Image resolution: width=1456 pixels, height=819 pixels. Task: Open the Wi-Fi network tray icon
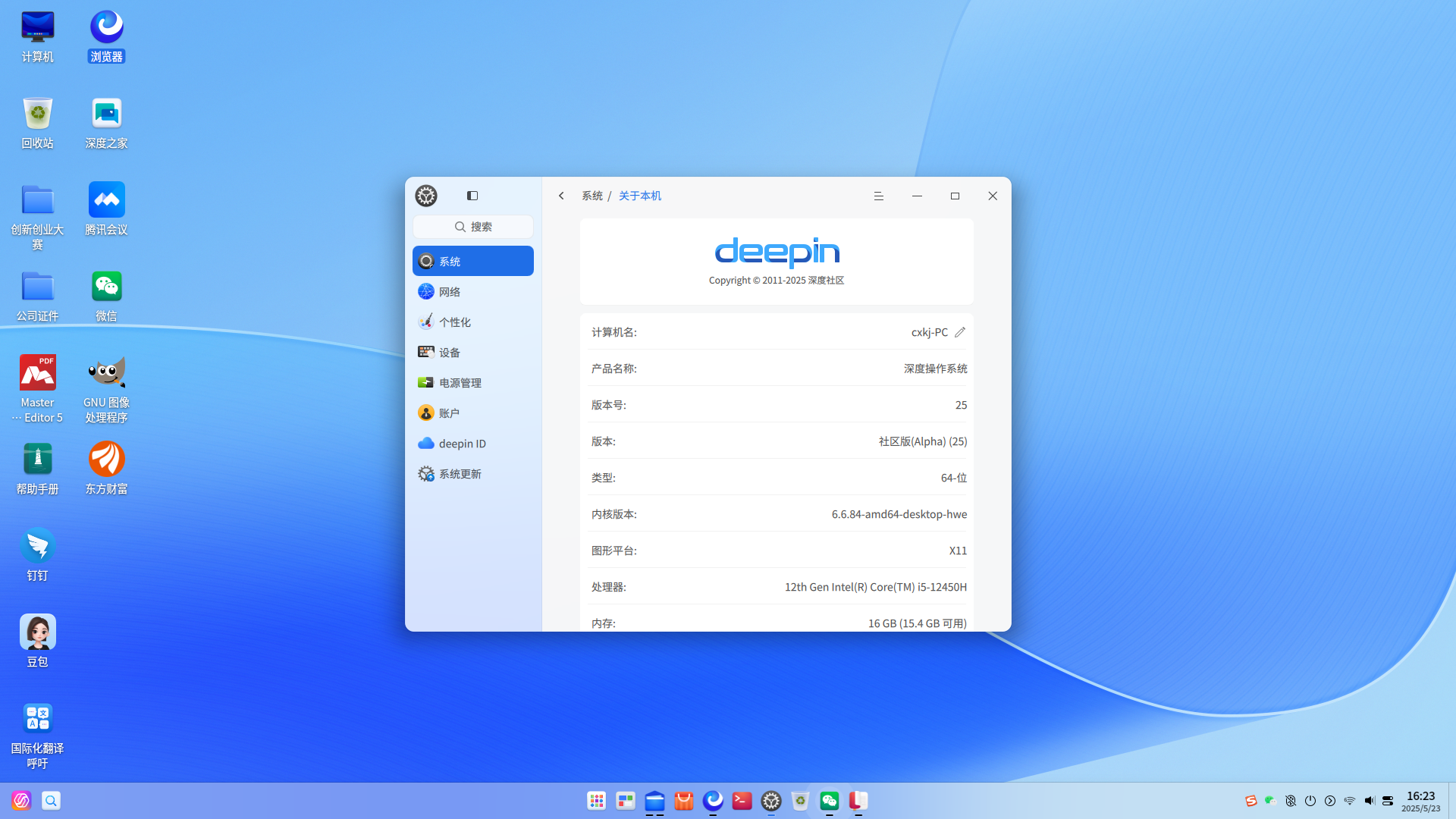pos(1350,801)
